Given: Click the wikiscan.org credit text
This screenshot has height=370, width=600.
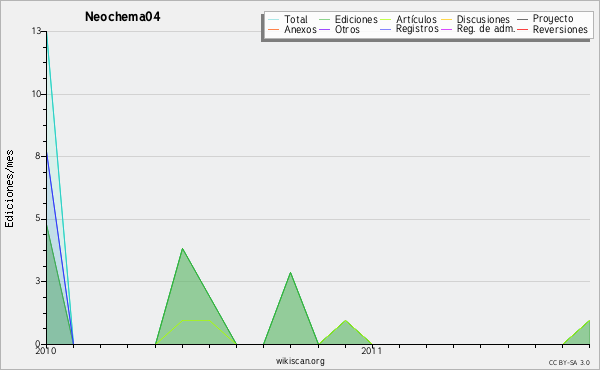Looking at the screenshot, I should (300, 361).
